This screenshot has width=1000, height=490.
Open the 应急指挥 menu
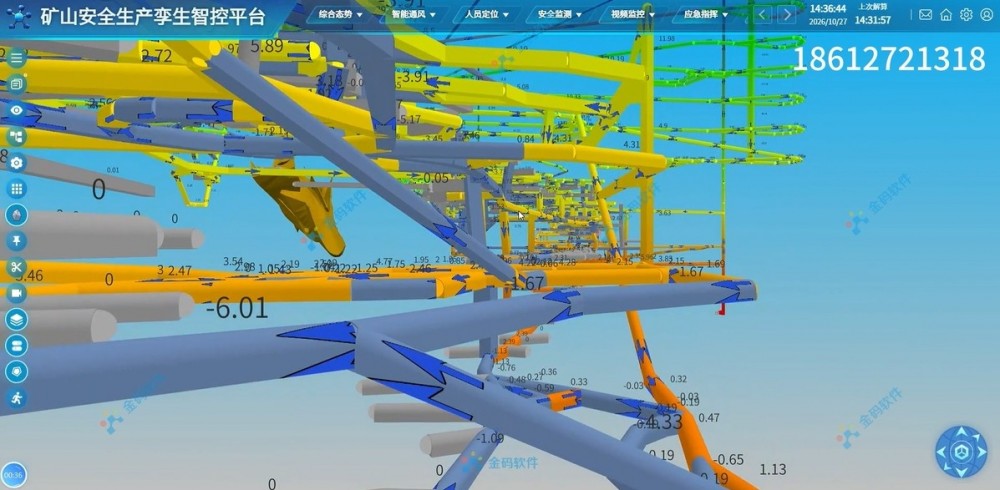coord(706,14)
